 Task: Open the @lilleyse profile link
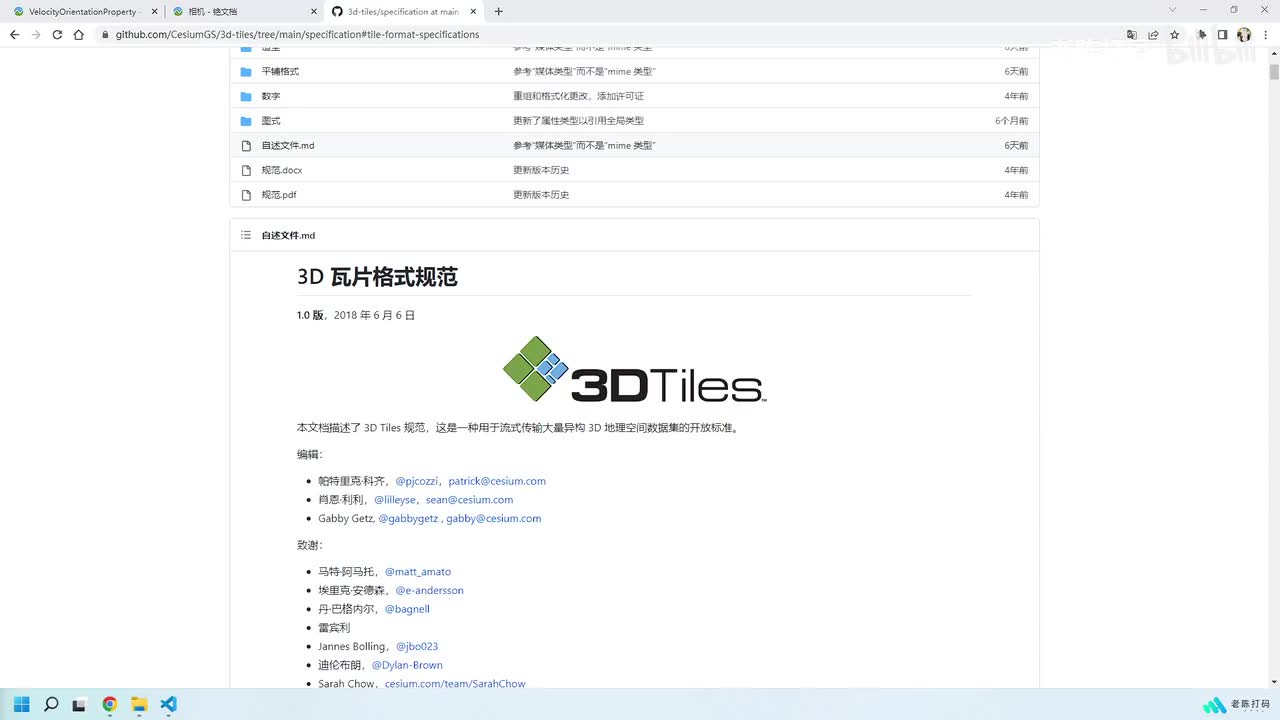394,500
